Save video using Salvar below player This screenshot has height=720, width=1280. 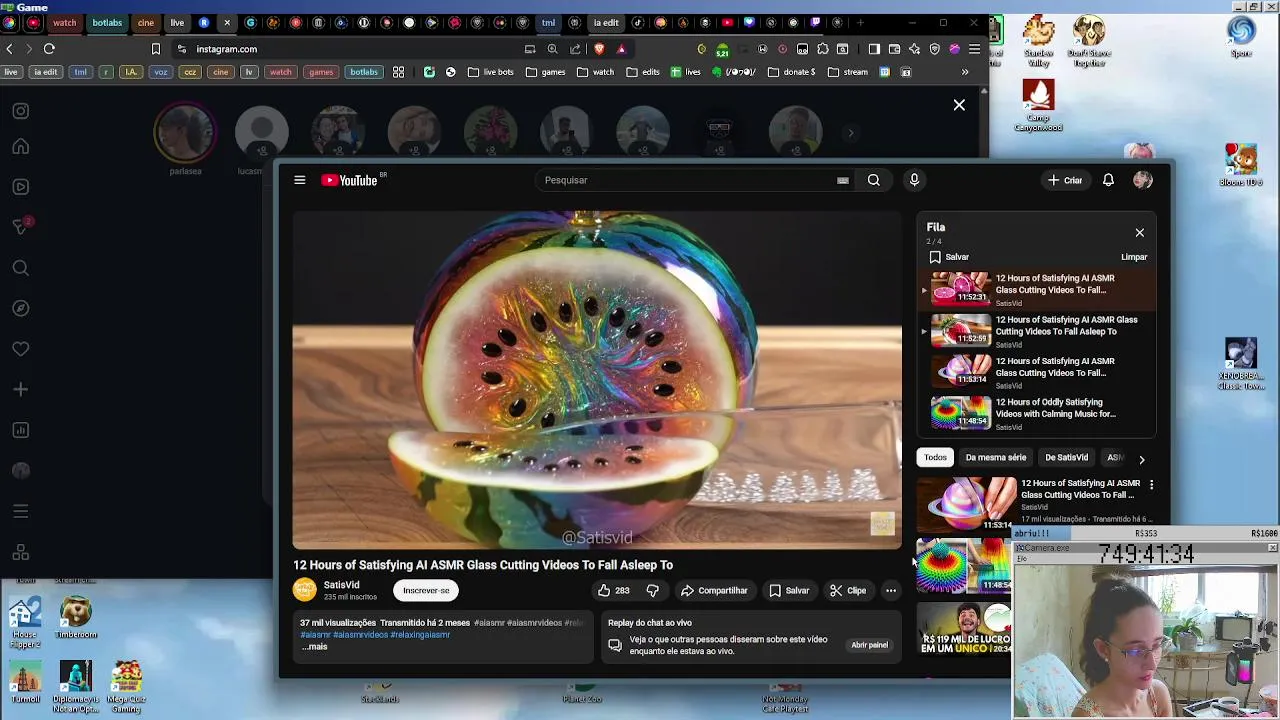point(789,590)
